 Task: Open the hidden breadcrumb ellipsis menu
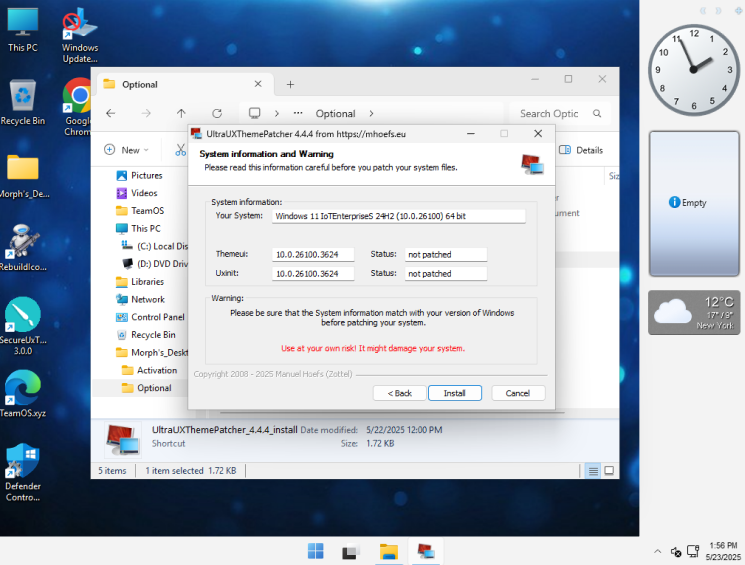pyautogui.click(x=298, y=113)
